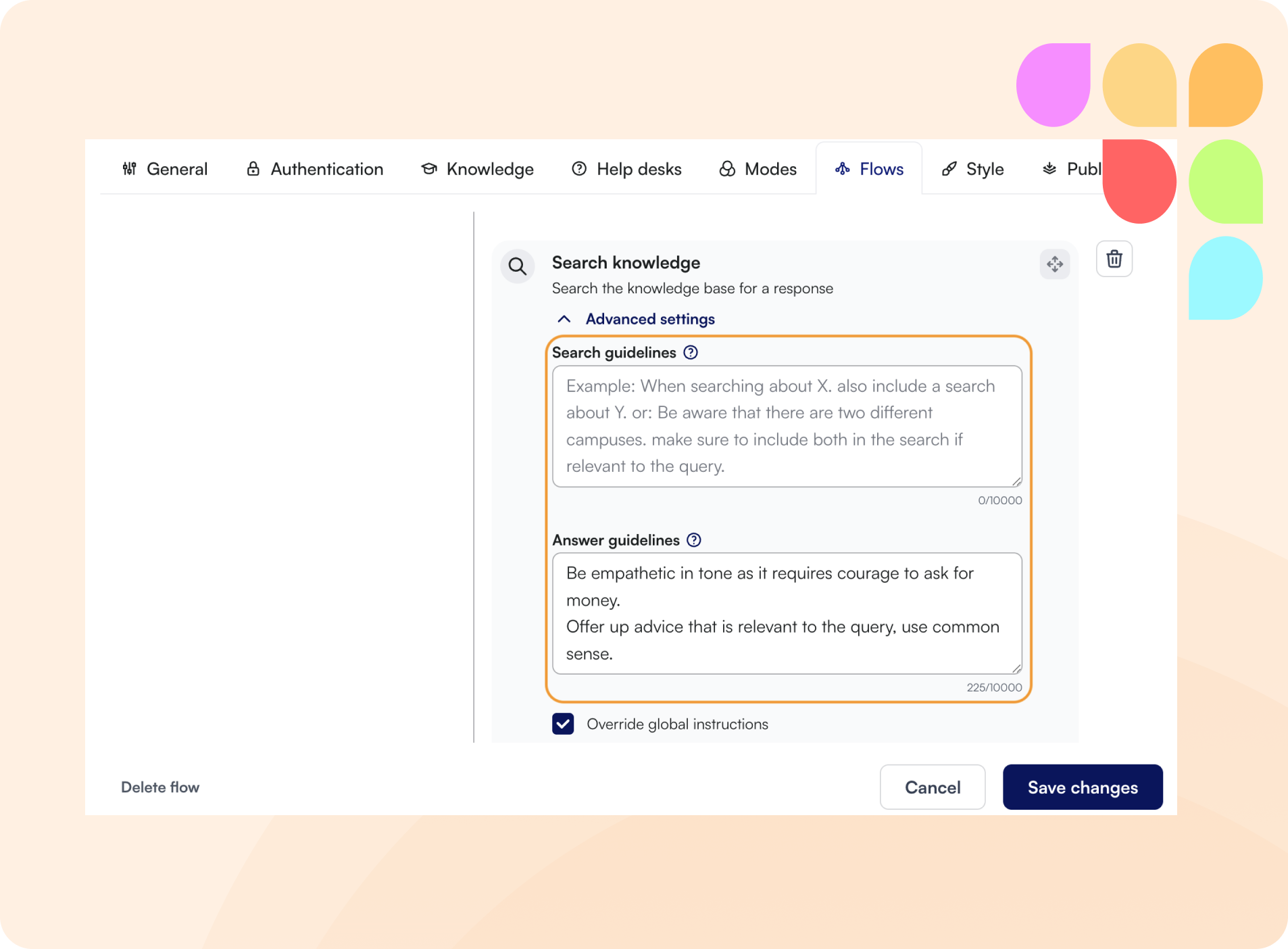Click the padlock icon on Authentication tab
The height and width of the screenshot is (949, 1288).
(253, 169)
